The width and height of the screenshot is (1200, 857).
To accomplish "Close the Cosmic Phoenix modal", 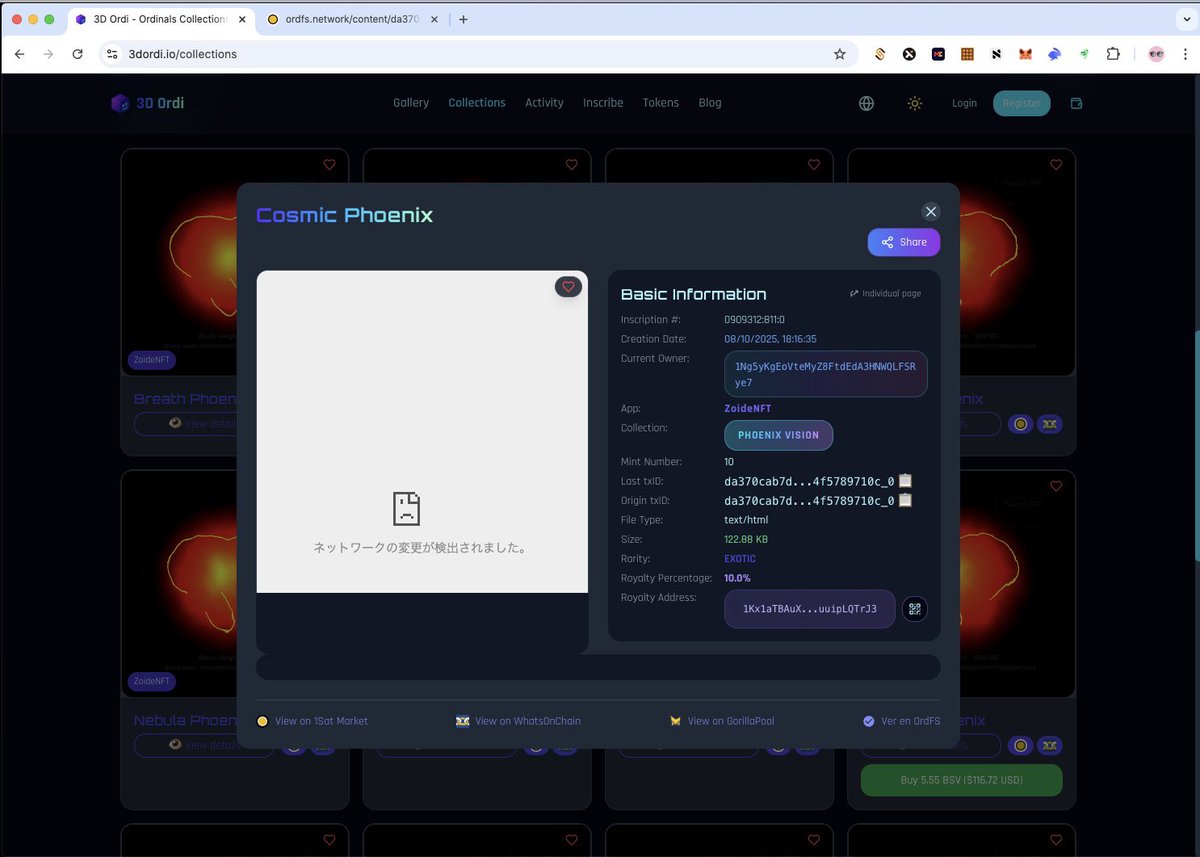I will click(x=931, y=211).
